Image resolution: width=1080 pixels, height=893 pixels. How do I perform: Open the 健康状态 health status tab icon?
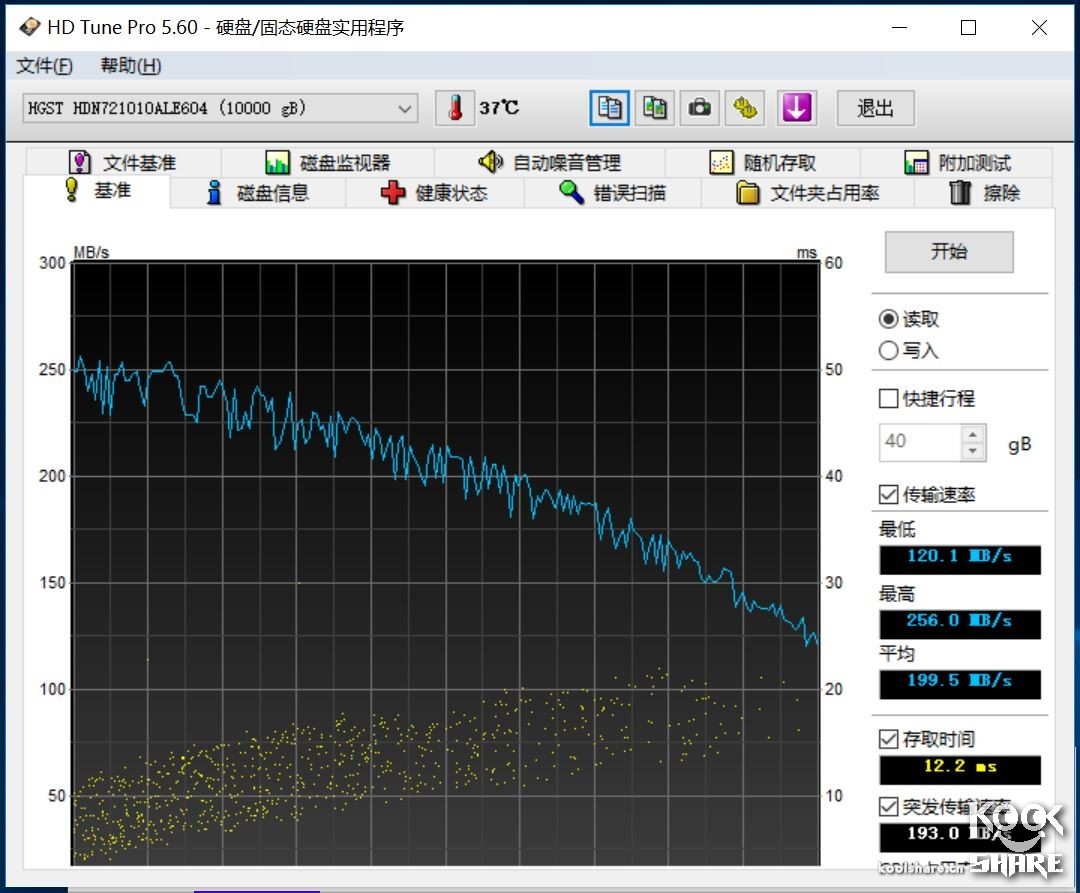(x=390, y=194)
